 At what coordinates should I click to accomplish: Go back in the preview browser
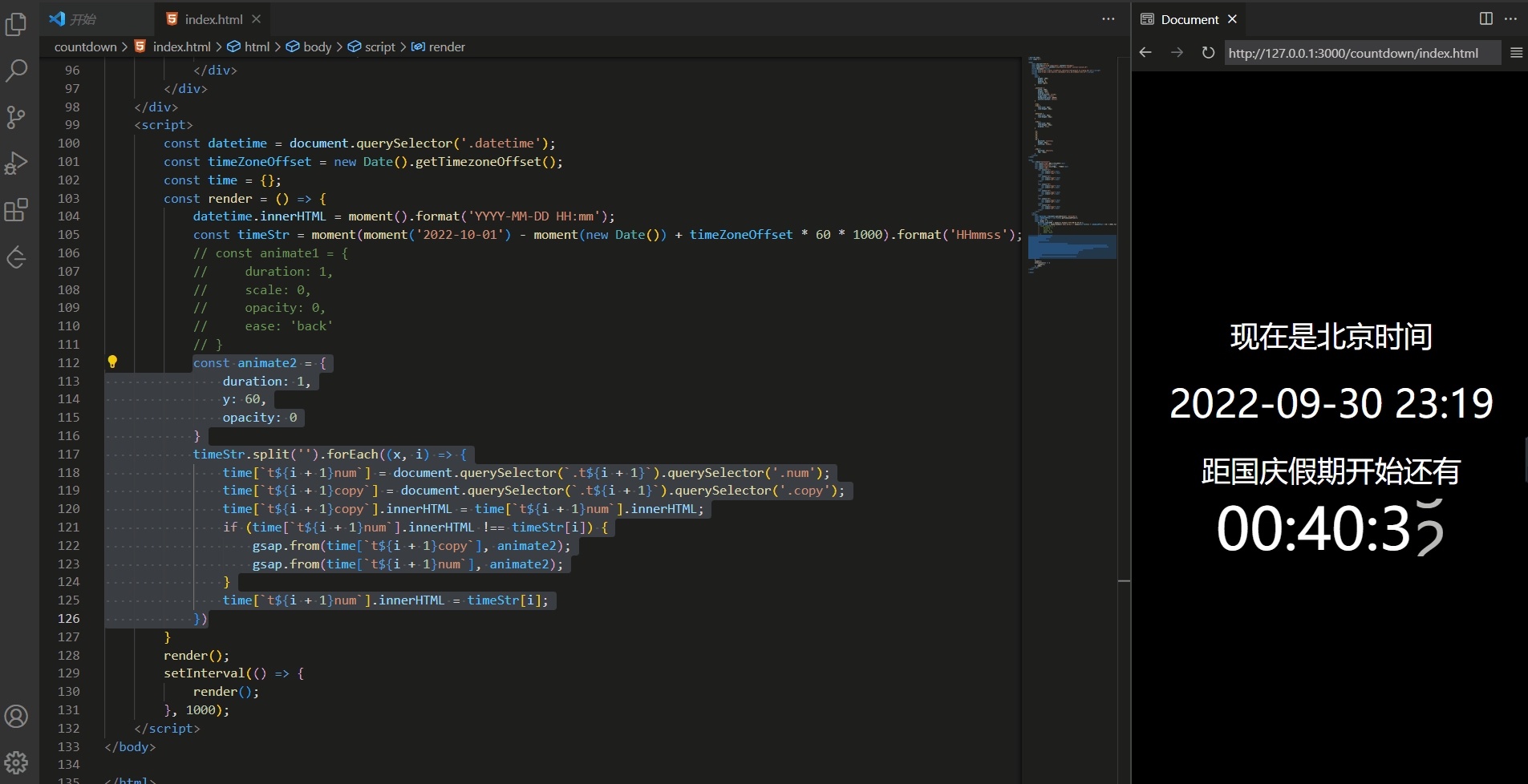(1145, 53)
